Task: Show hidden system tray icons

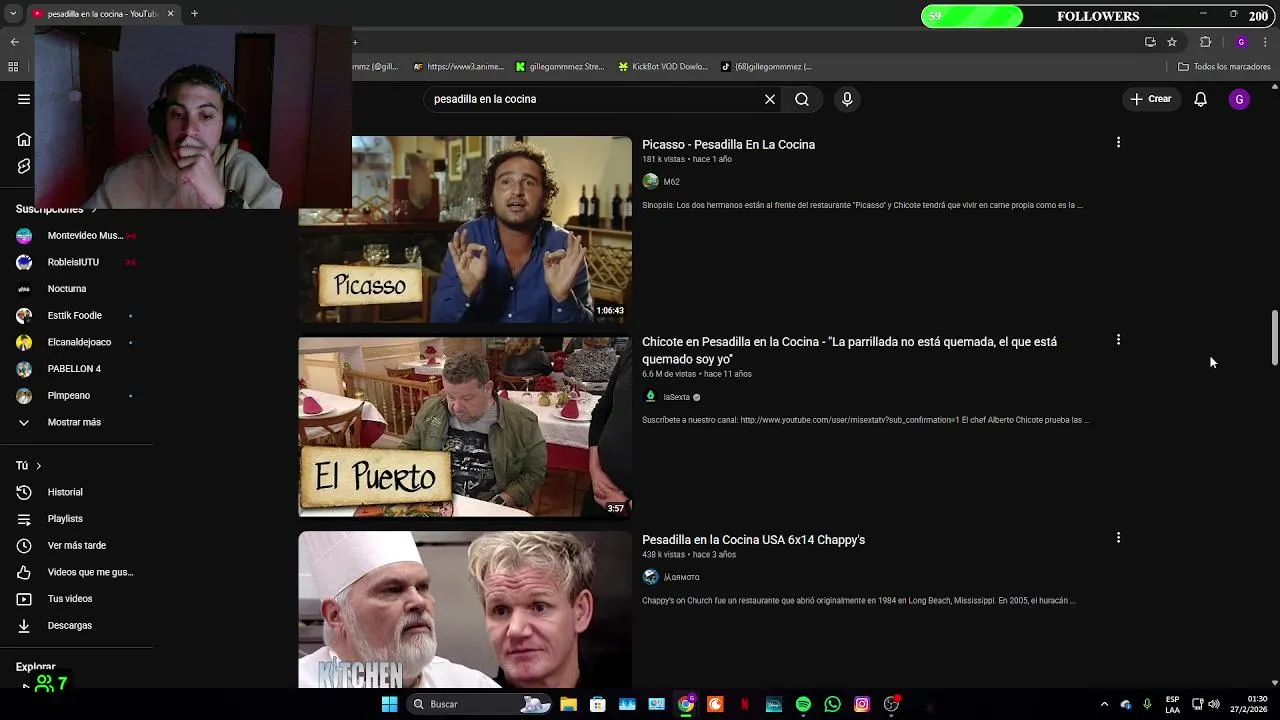Action: click(1104, 704)
